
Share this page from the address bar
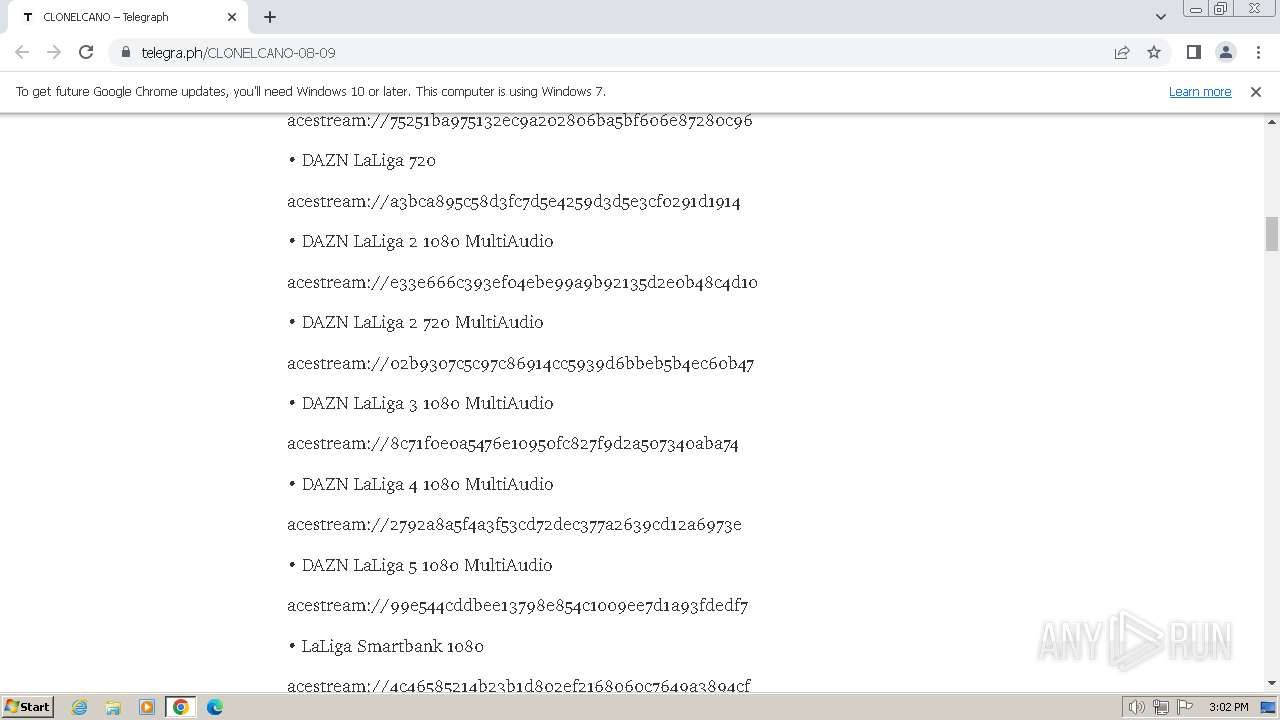(x=1122, y=52)
